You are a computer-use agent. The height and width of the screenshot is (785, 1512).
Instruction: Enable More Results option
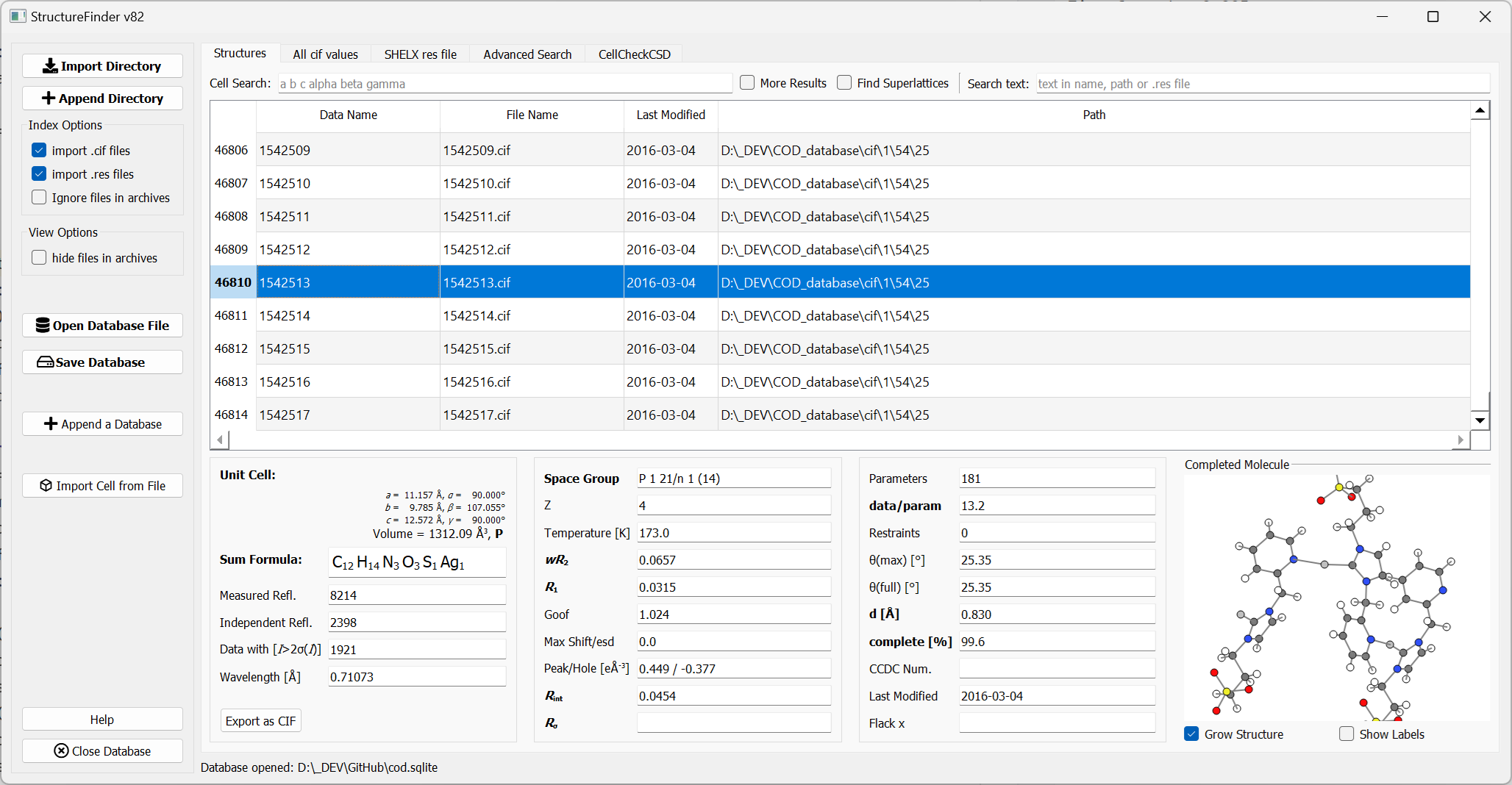point(746,82)
